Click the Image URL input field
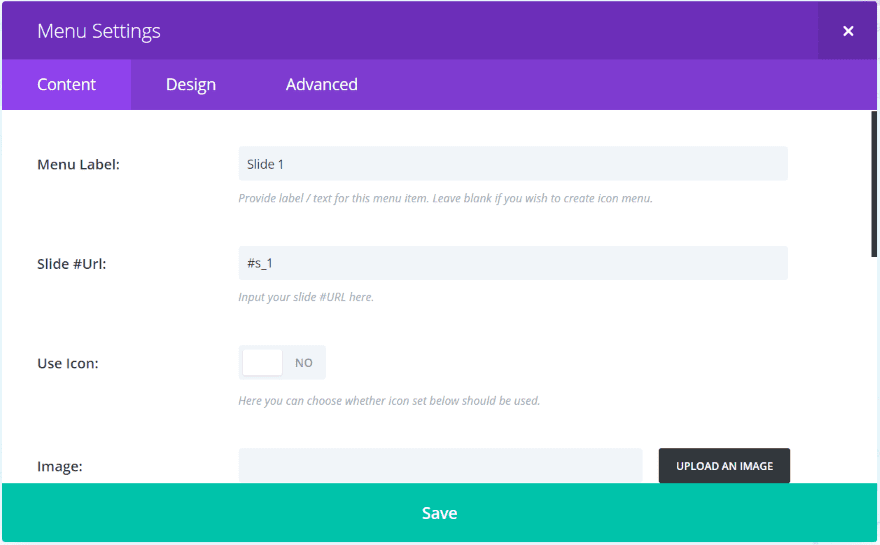This screenshot has width=880, height=545. [x=440, y=465]
